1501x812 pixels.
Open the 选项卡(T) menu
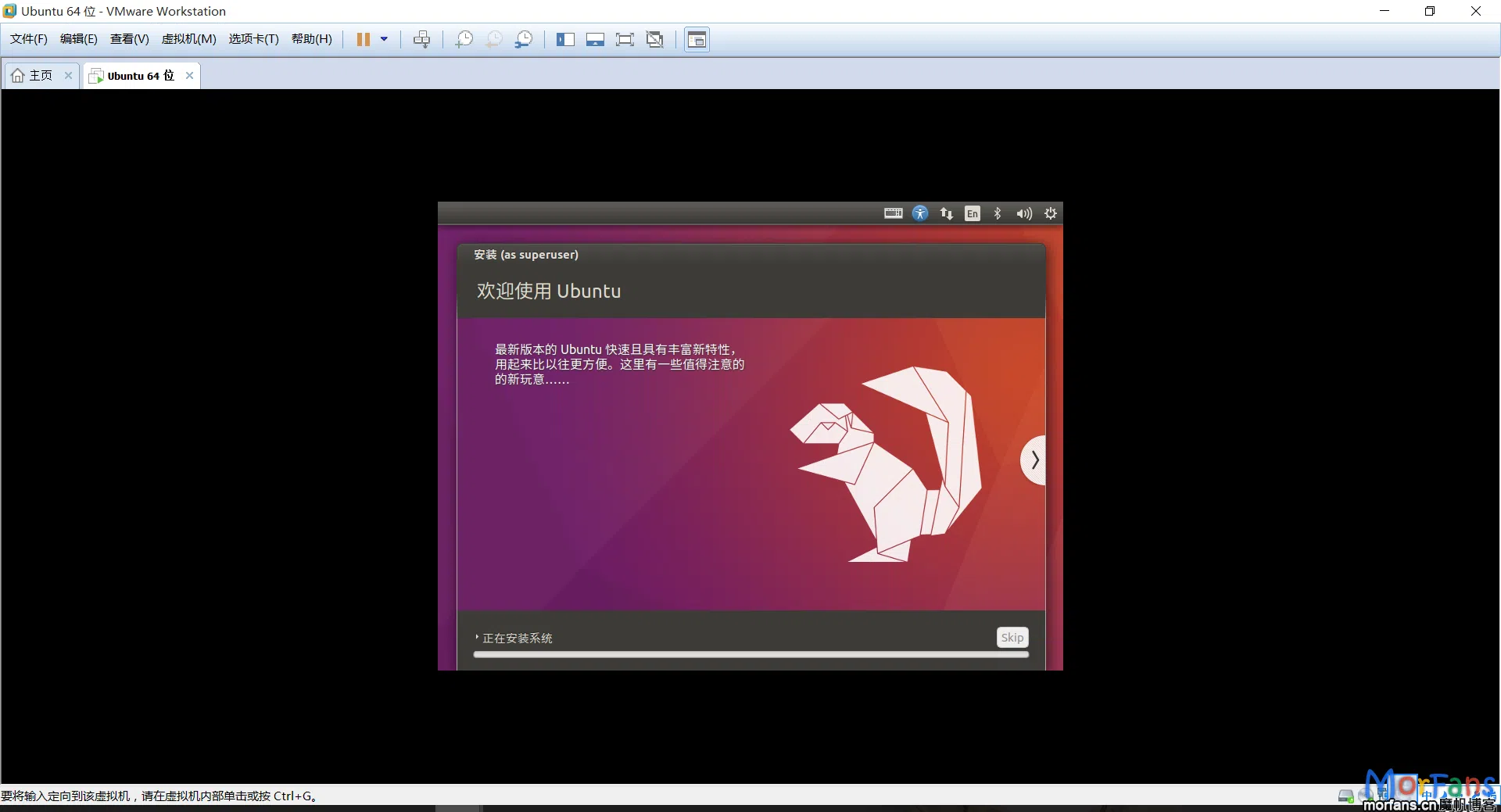coord(253,39)
